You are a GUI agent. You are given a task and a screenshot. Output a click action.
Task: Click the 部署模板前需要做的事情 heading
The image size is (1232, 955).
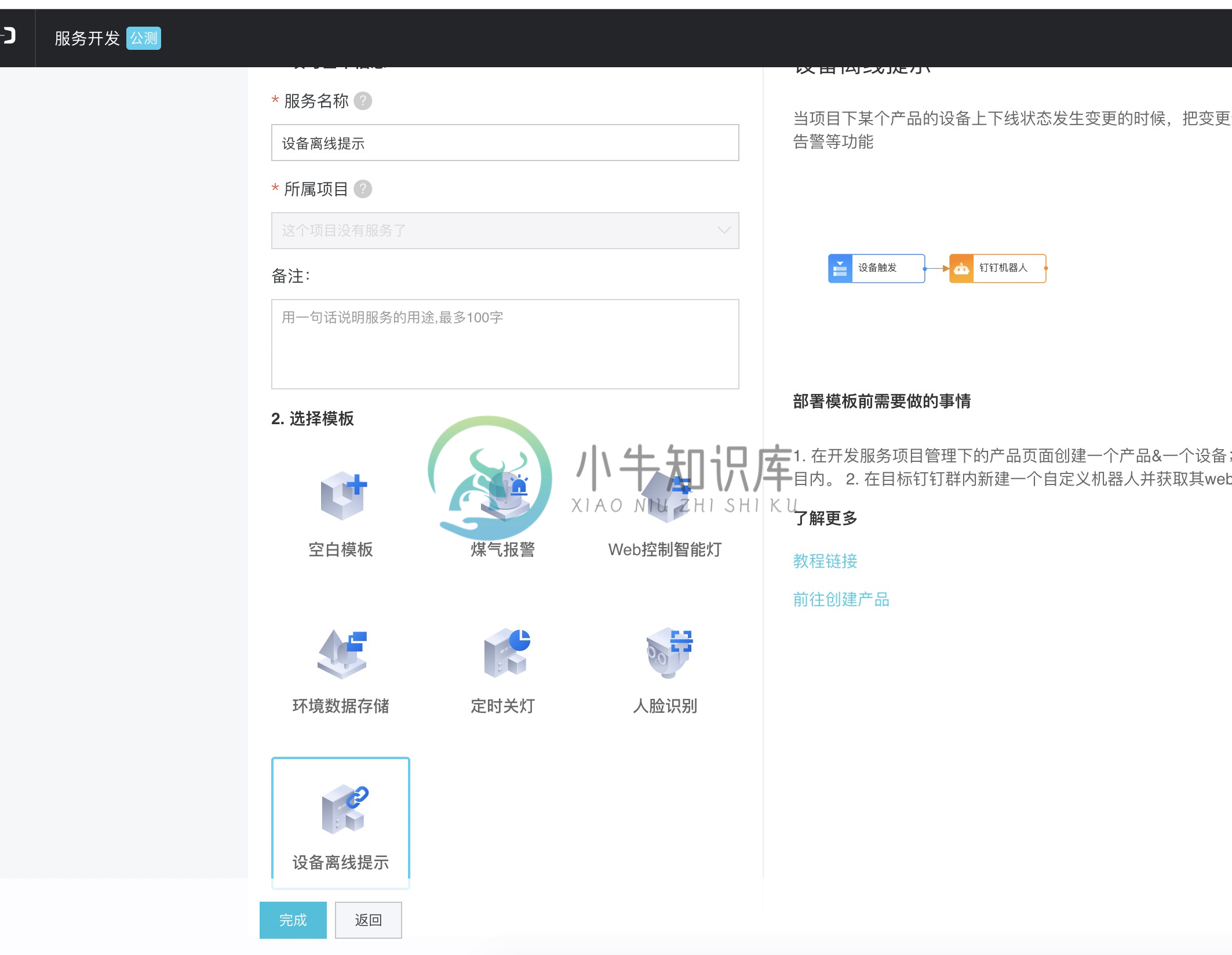point(882,401)
